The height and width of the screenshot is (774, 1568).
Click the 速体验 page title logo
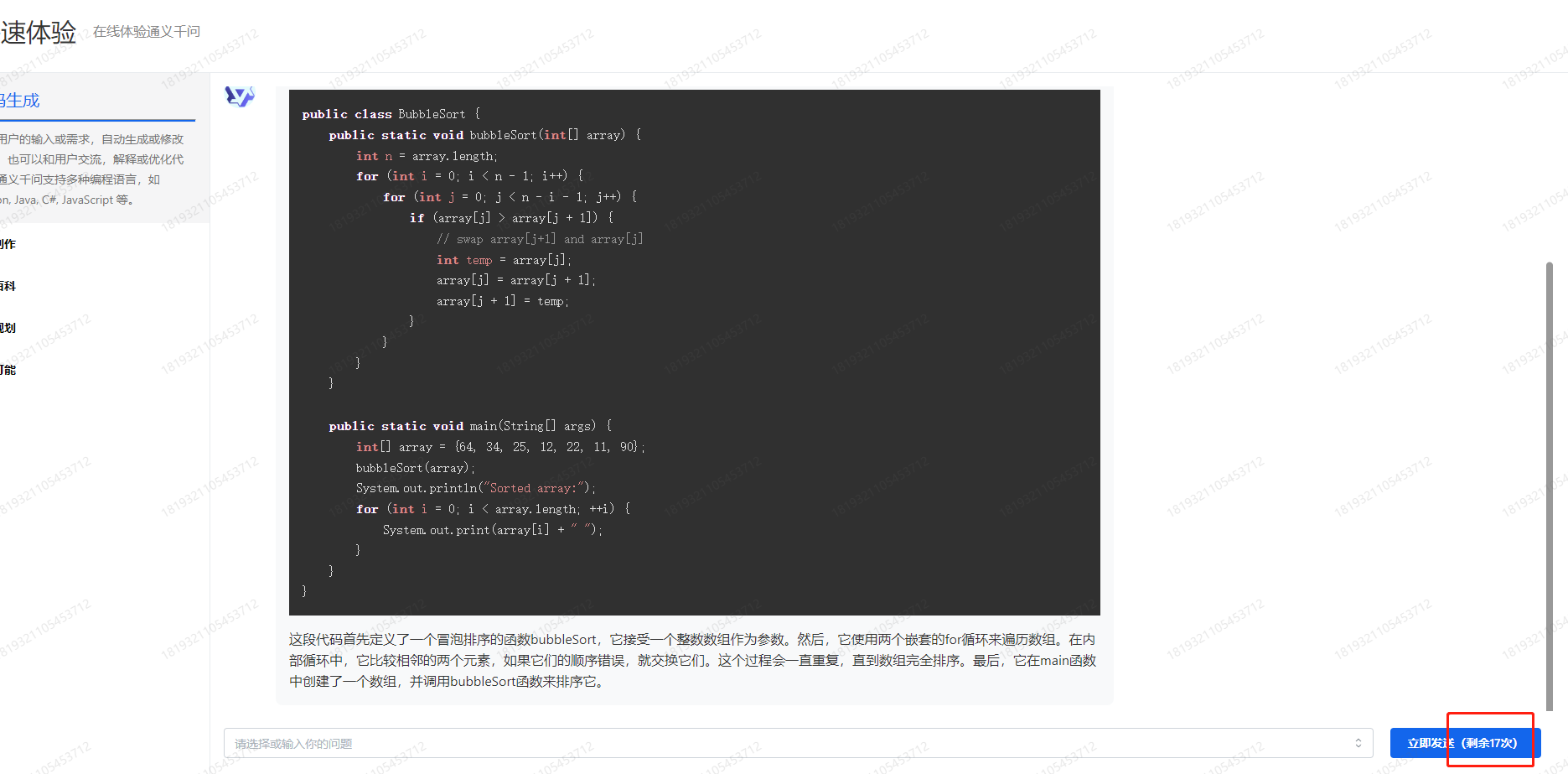point(39,30)
